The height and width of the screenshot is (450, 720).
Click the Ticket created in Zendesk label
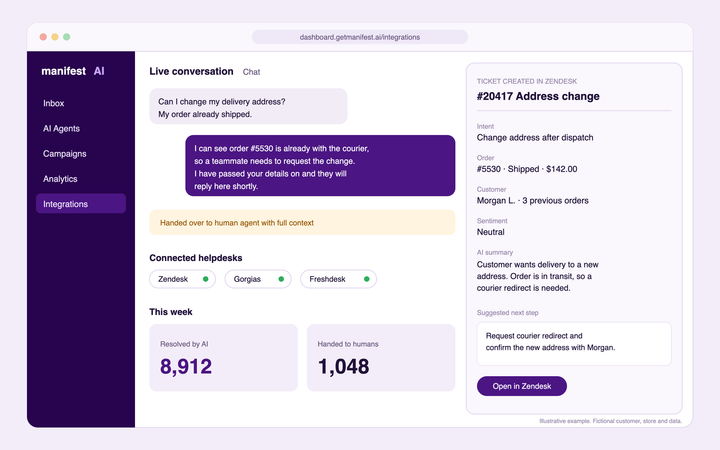pyautogui.click(x=527, y=81)
